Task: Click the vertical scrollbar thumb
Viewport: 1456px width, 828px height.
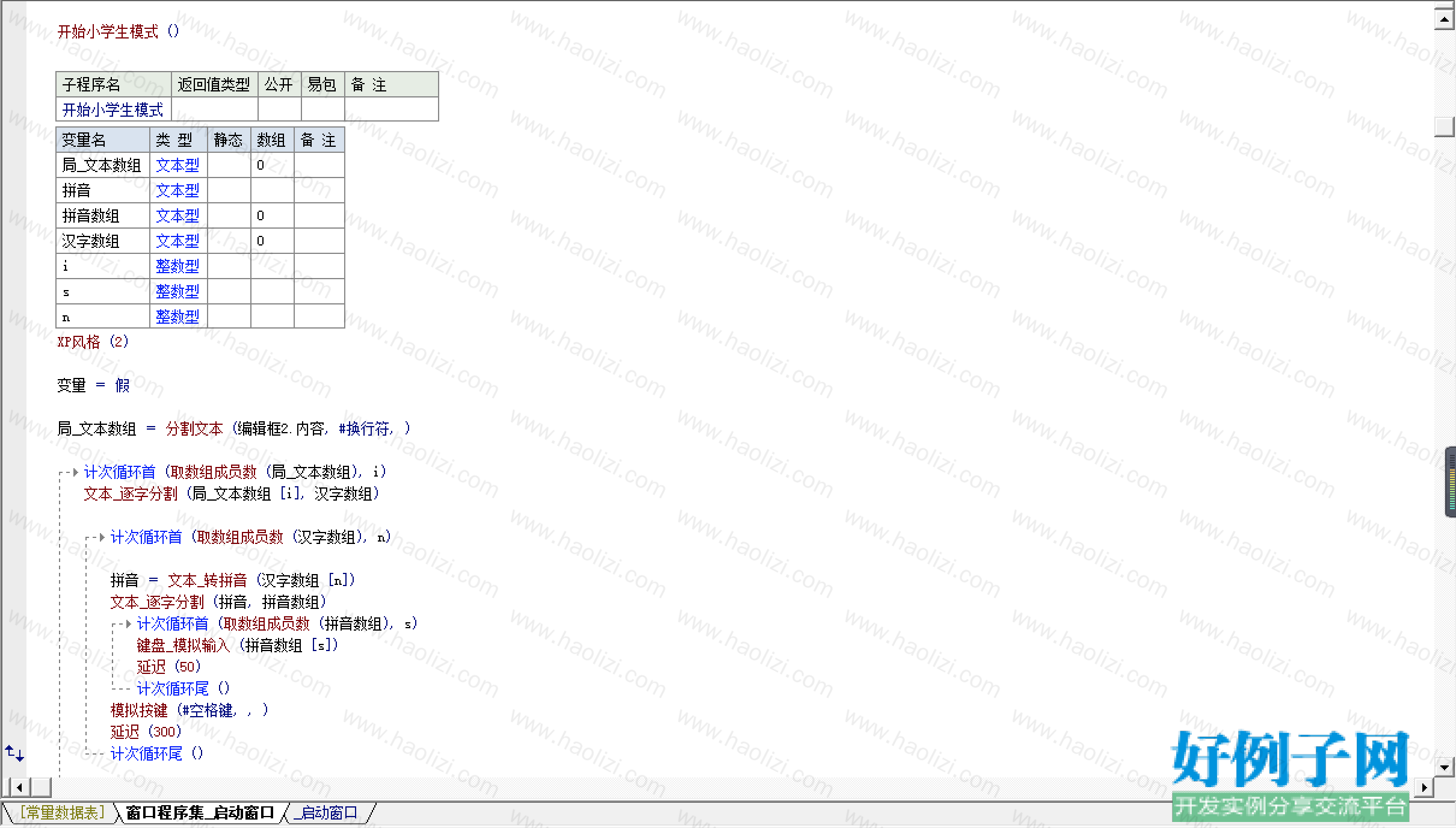Action: [1445, 126]
